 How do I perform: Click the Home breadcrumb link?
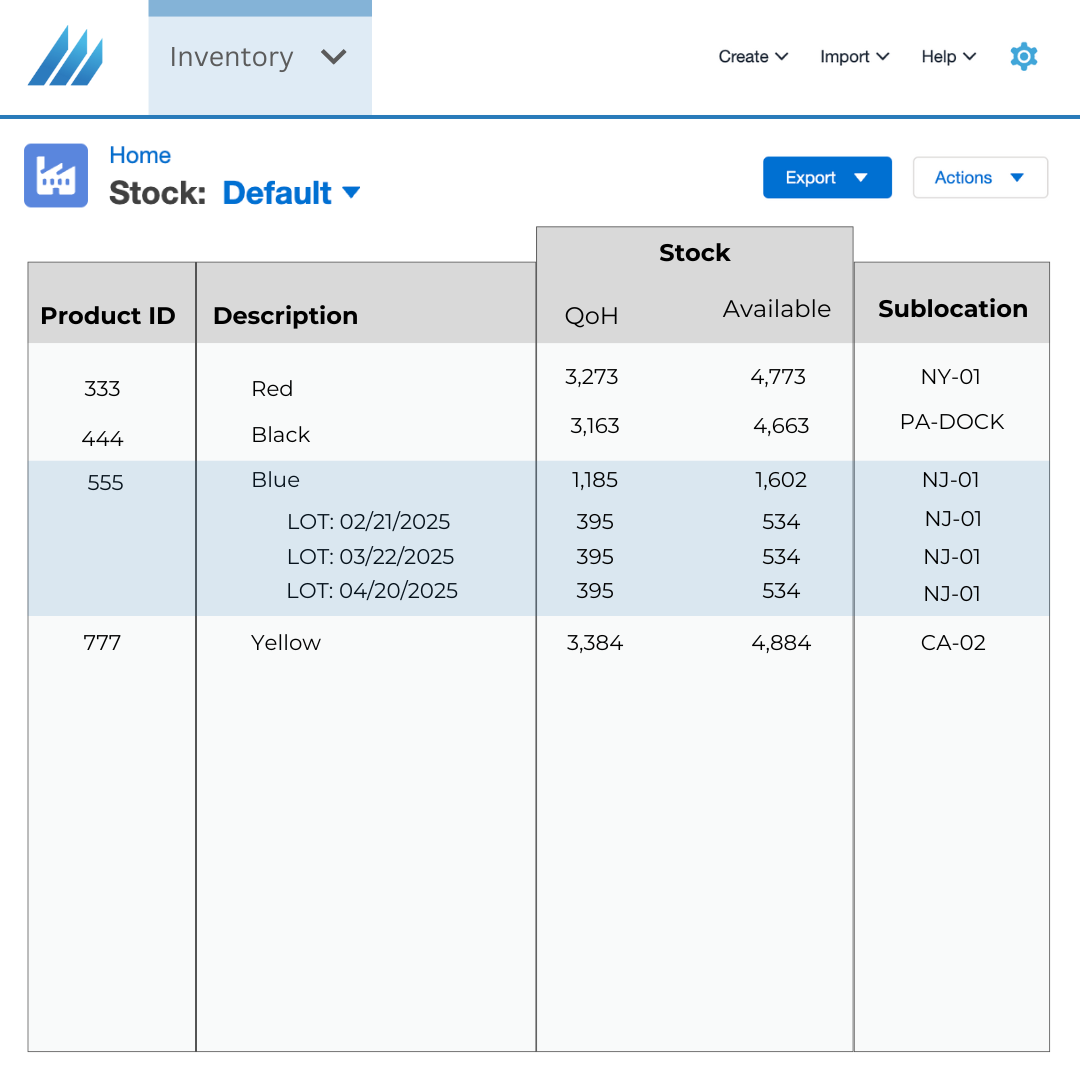(140, 155)
